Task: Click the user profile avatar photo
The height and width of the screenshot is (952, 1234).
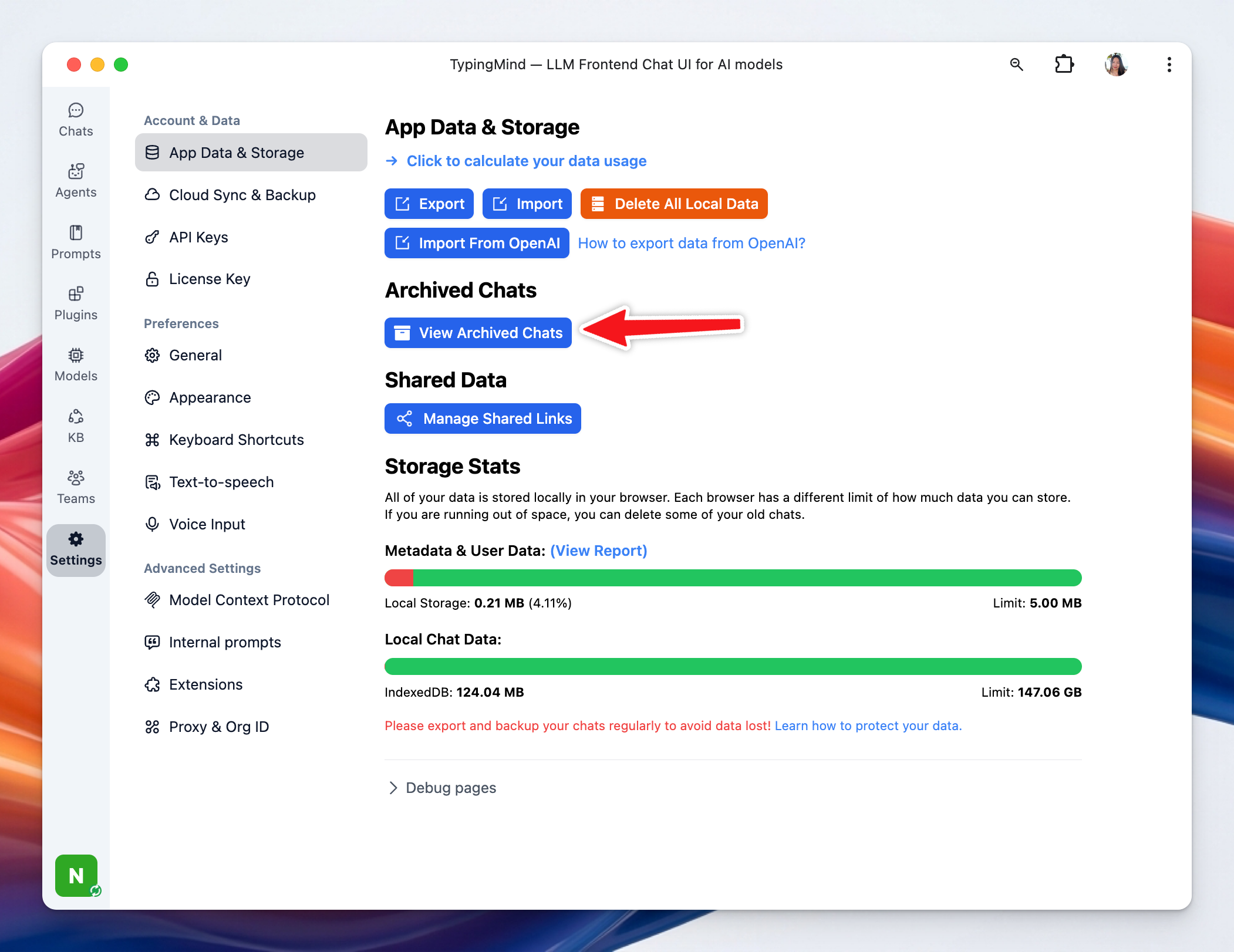Action: click(1115, 65)
